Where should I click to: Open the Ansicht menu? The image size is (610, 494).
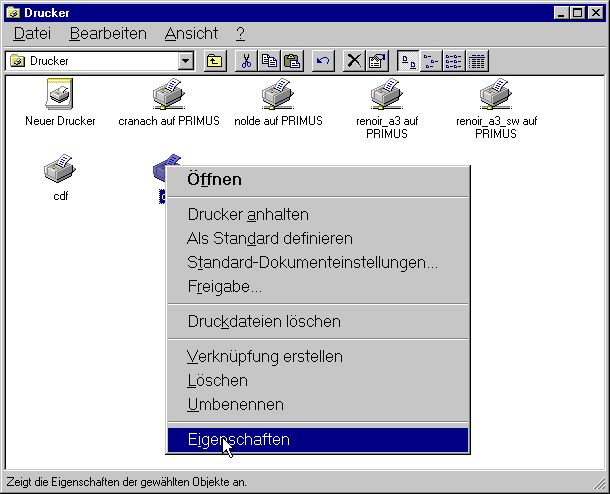coord(191,34)
